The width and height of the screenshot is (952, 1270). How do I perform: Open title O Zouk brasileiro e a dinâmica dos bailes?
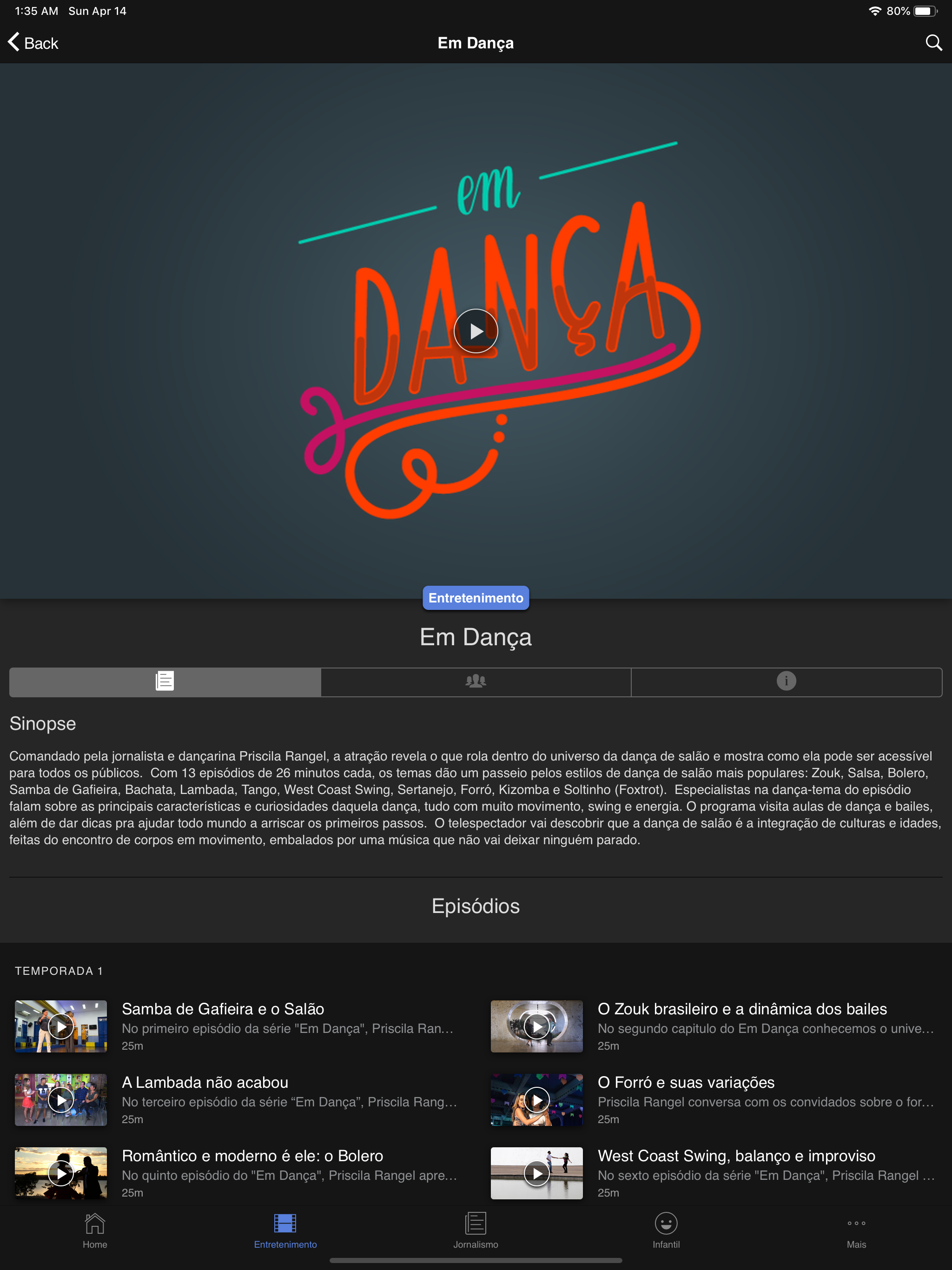pos(742,1009)
